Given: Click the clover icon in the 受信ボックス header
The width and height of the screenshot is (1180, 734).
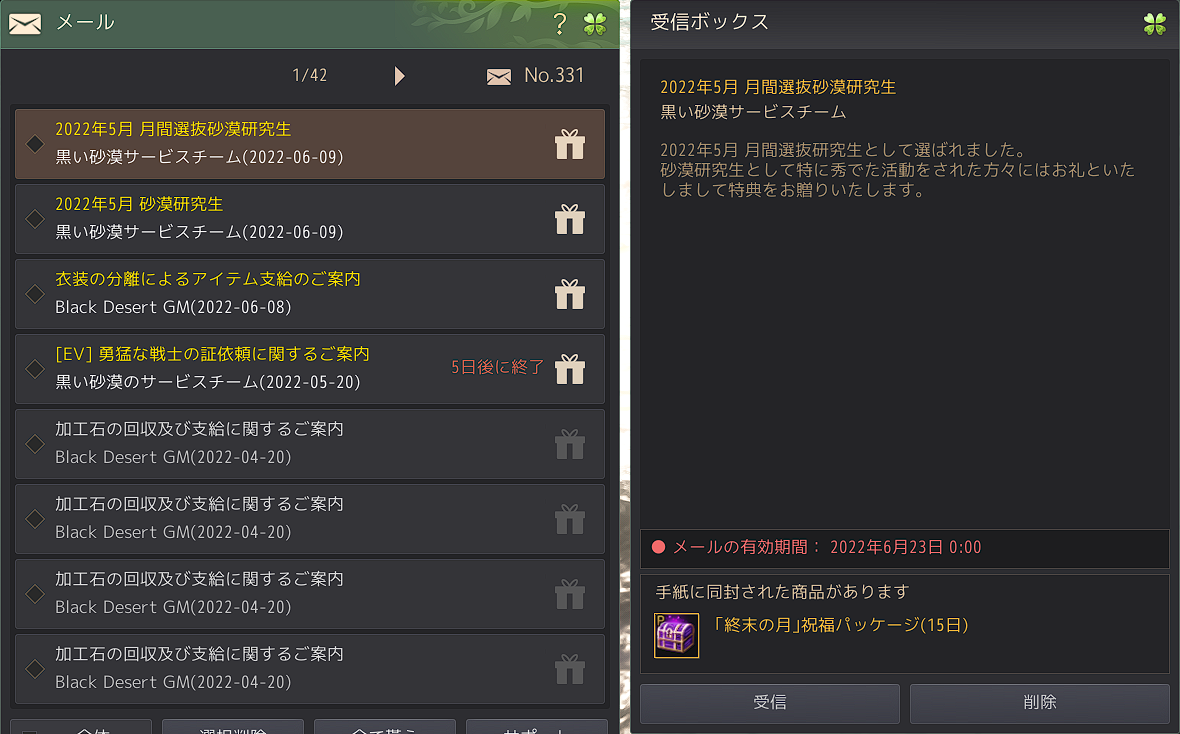Looking at the screenshot, I should [x=1154, y=24].
